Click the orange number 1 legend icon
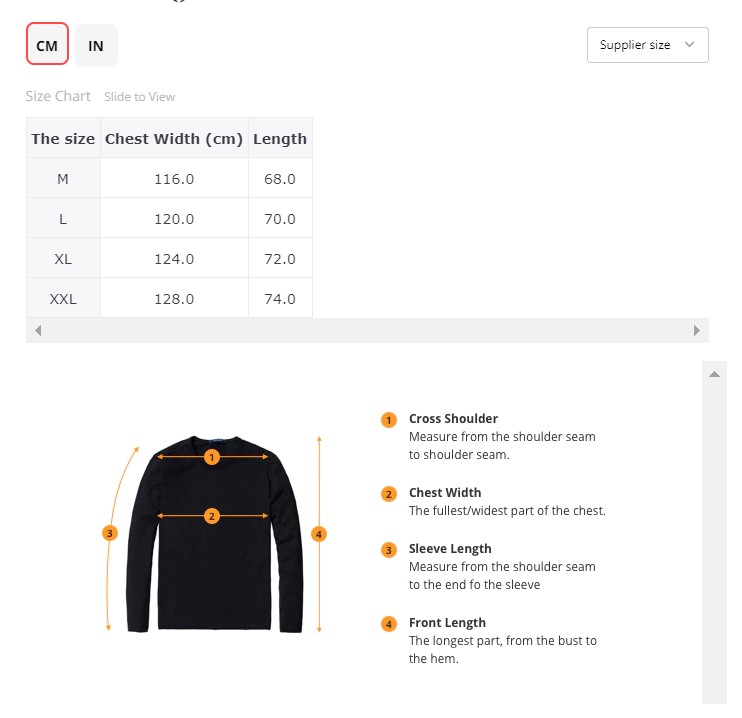 [389, 420]
